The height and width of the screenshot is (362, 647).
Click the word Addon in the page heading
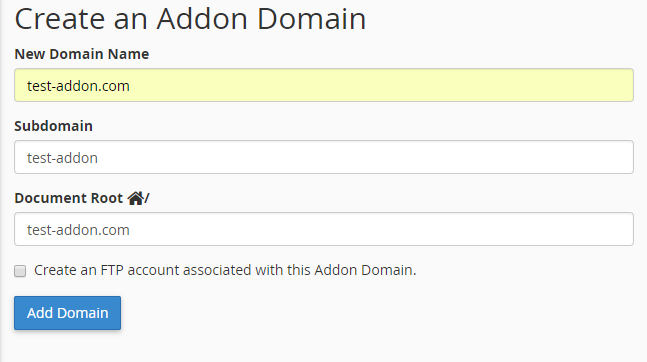tap(202, 19)
